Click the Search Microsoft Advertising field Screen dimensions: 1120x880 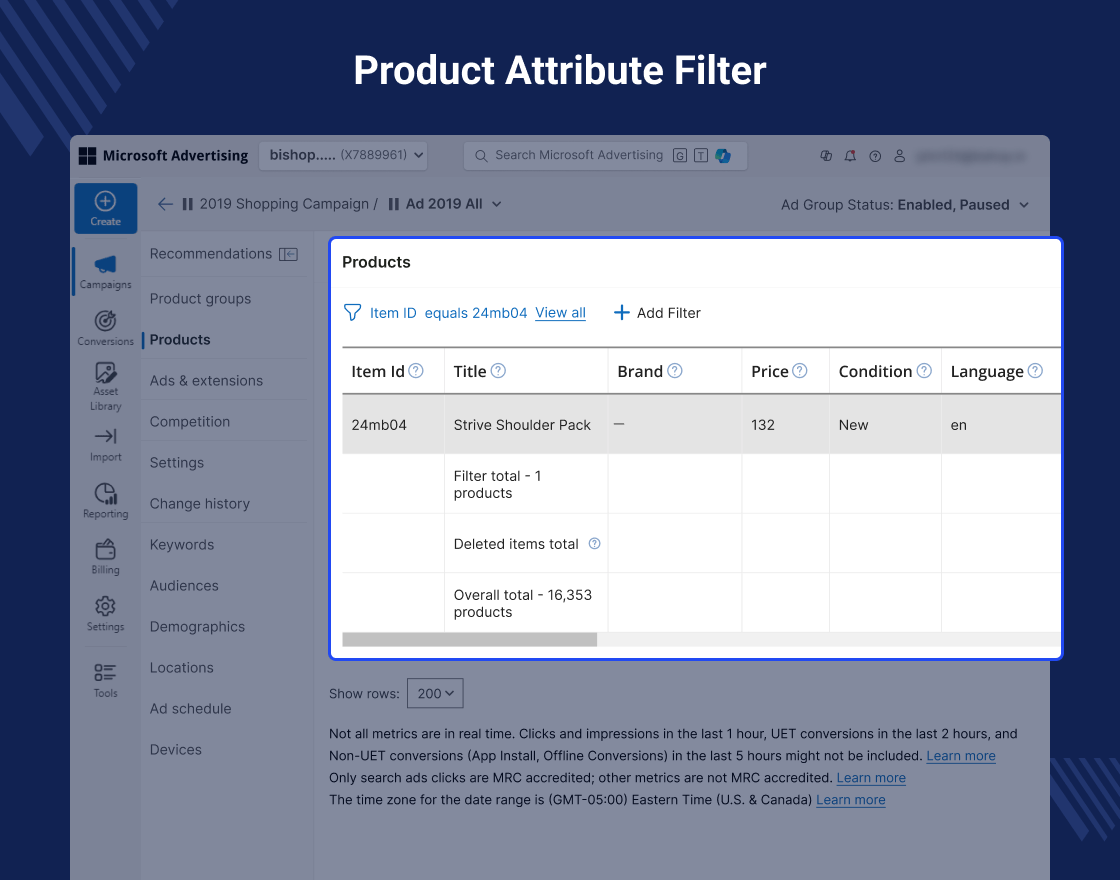[606, 156]
